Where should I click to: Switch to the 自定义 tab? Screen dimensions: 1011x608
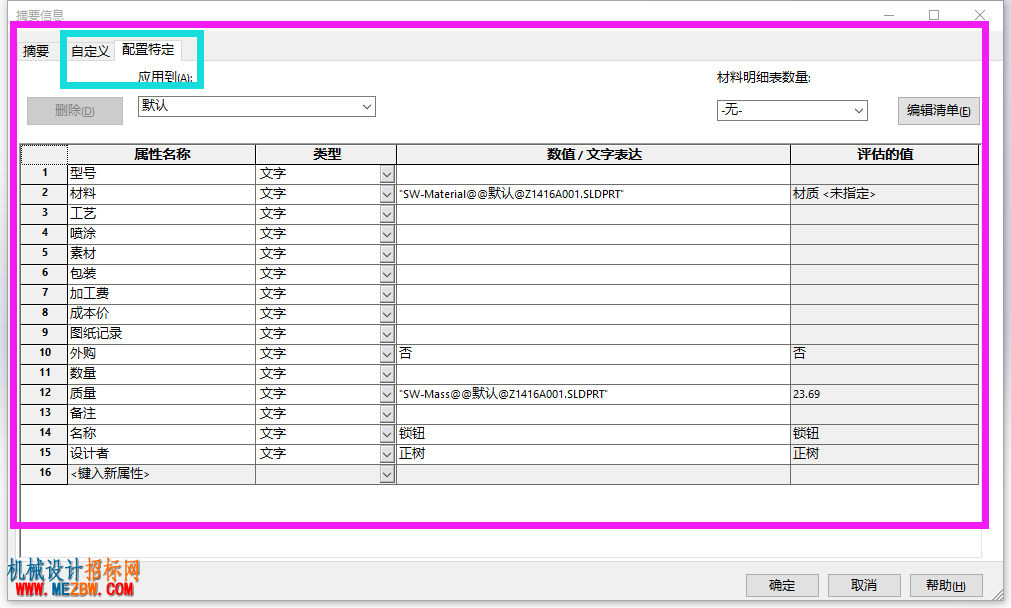90,51
